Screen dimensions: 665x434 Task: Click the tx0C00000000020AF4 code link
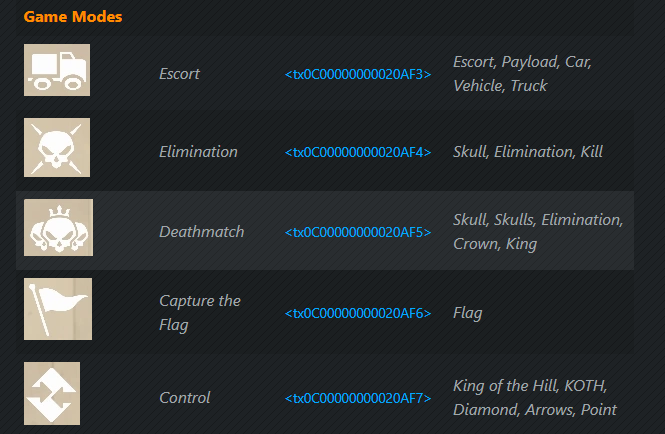(358, 152)
